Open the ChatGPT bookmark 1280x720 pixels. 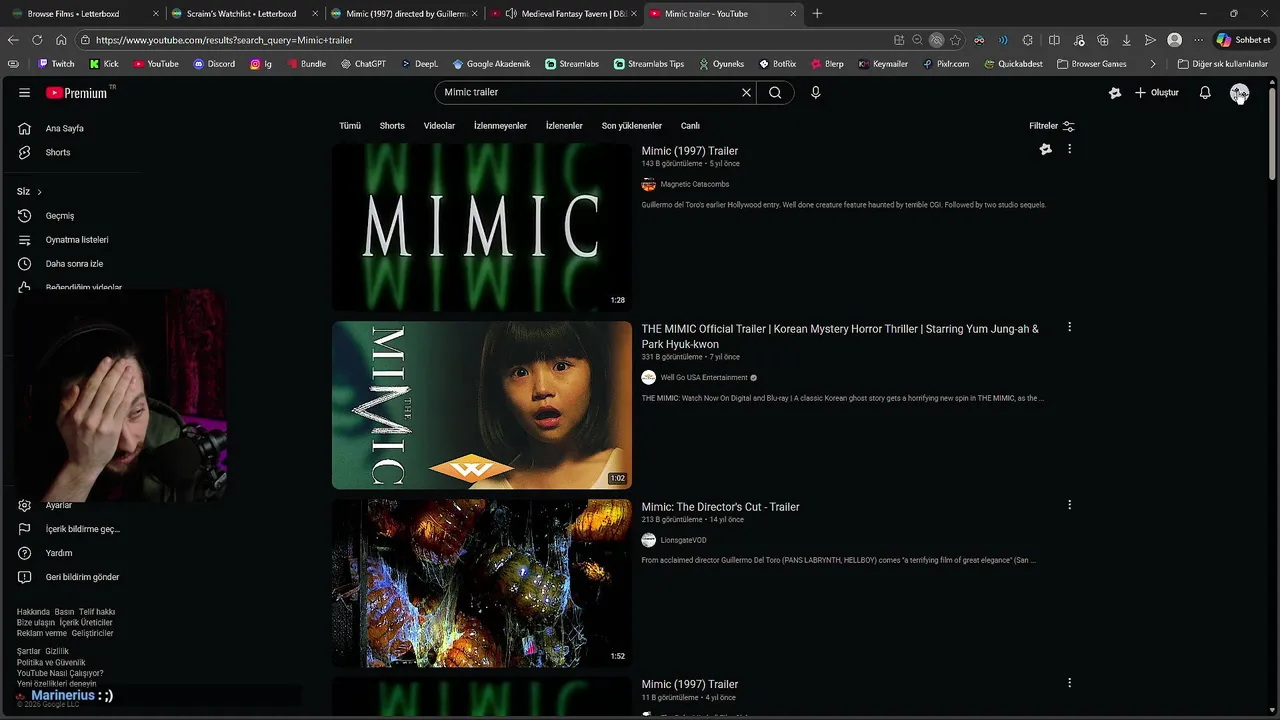click(363, 64)
